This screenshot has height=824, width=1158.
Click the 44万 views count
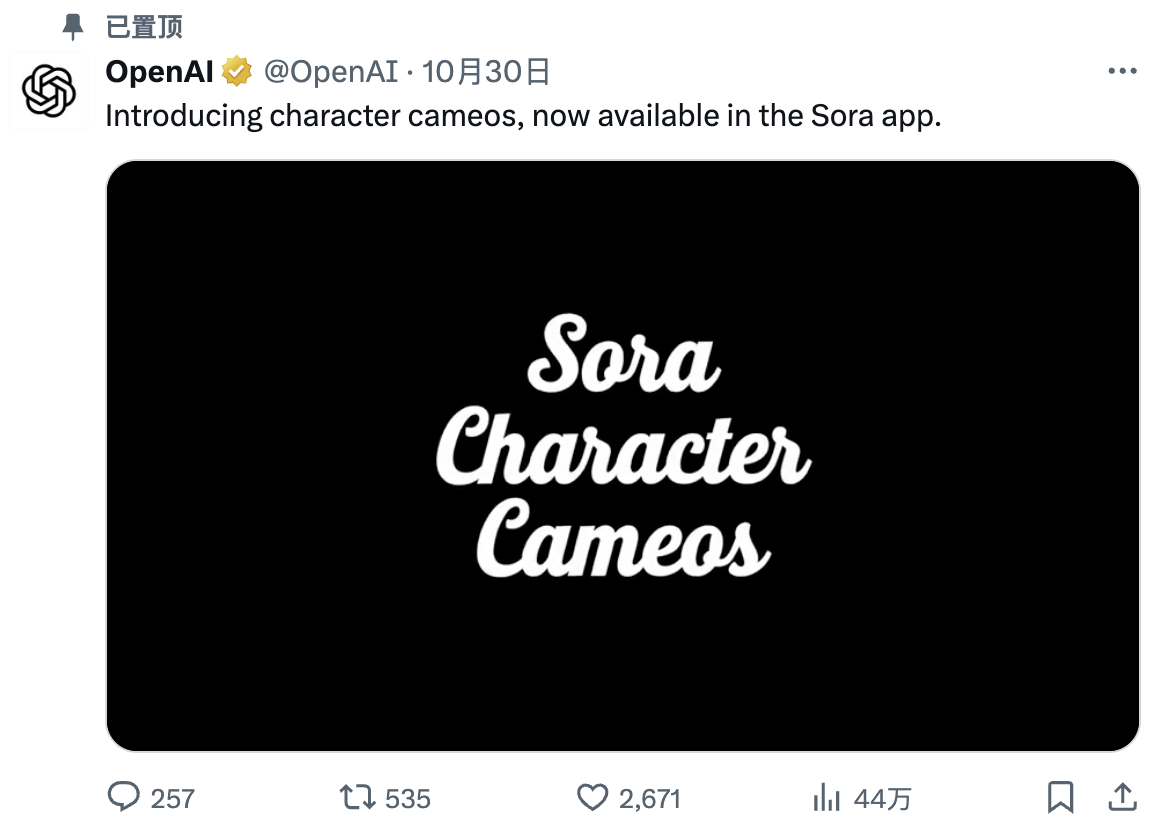coord(882,798)
